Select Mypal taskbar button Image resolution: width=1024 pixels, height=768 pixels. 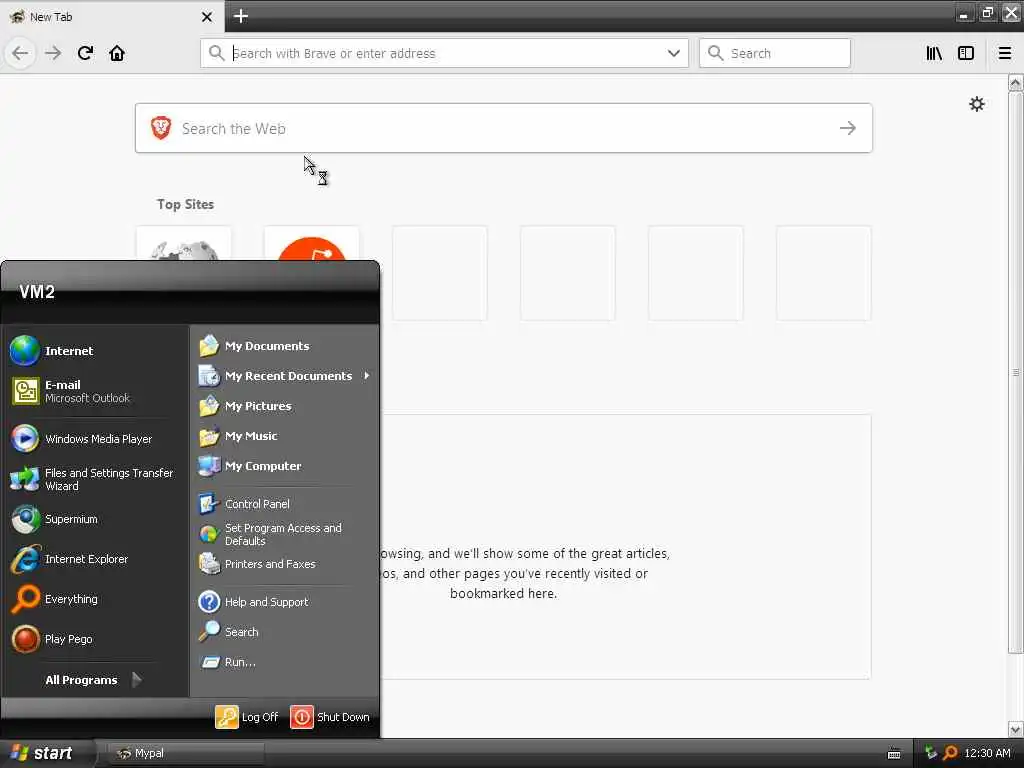(184, 753)
